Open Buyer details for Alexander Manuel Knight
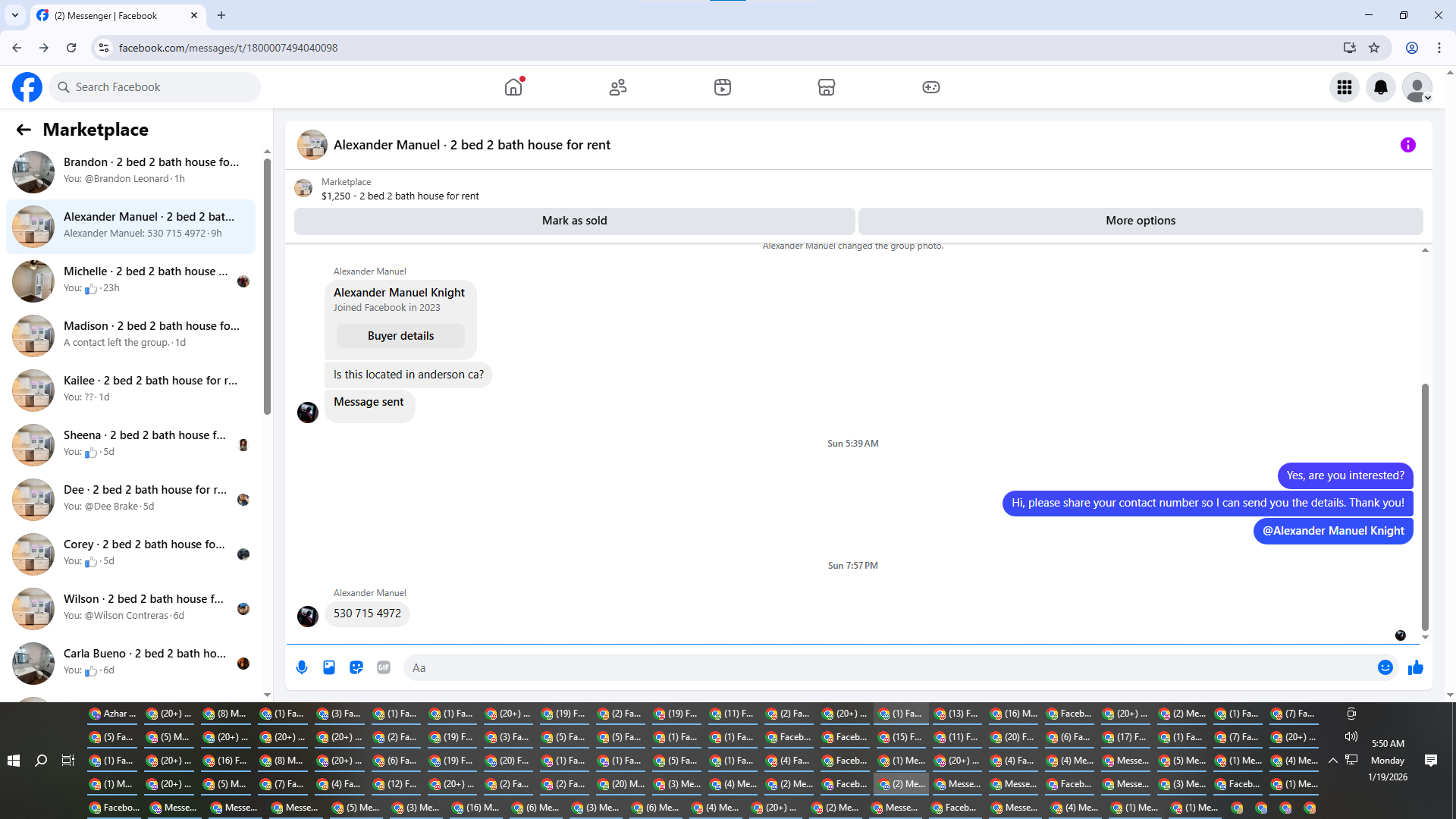Screen dimensions: 1456x819 coord(400,336)
